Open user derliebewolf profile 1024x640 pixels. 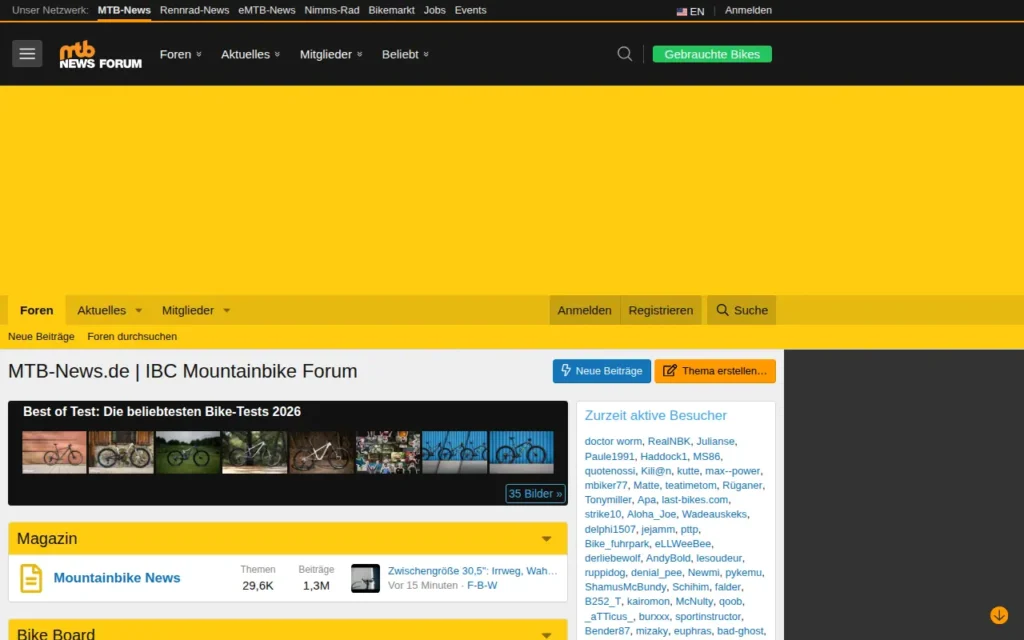pyautogui.click(x=612, y=558)
